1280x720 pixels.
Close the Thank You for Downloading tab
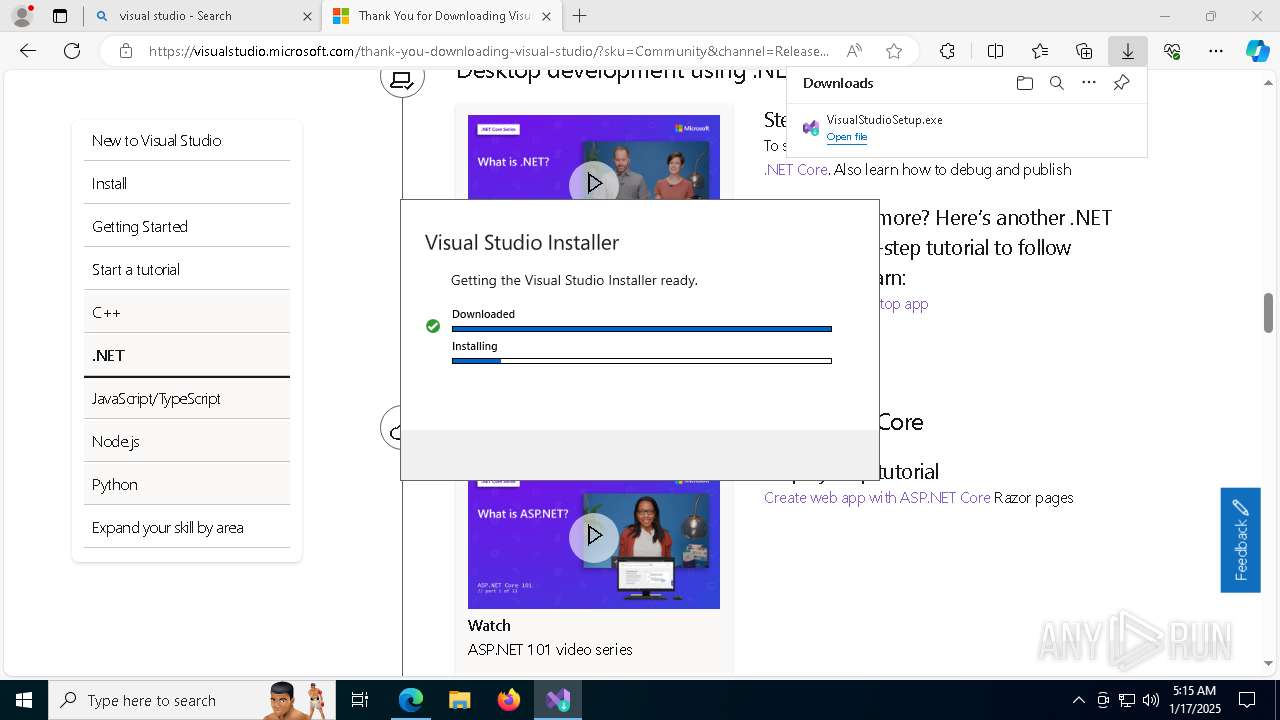tap(546, 16)
